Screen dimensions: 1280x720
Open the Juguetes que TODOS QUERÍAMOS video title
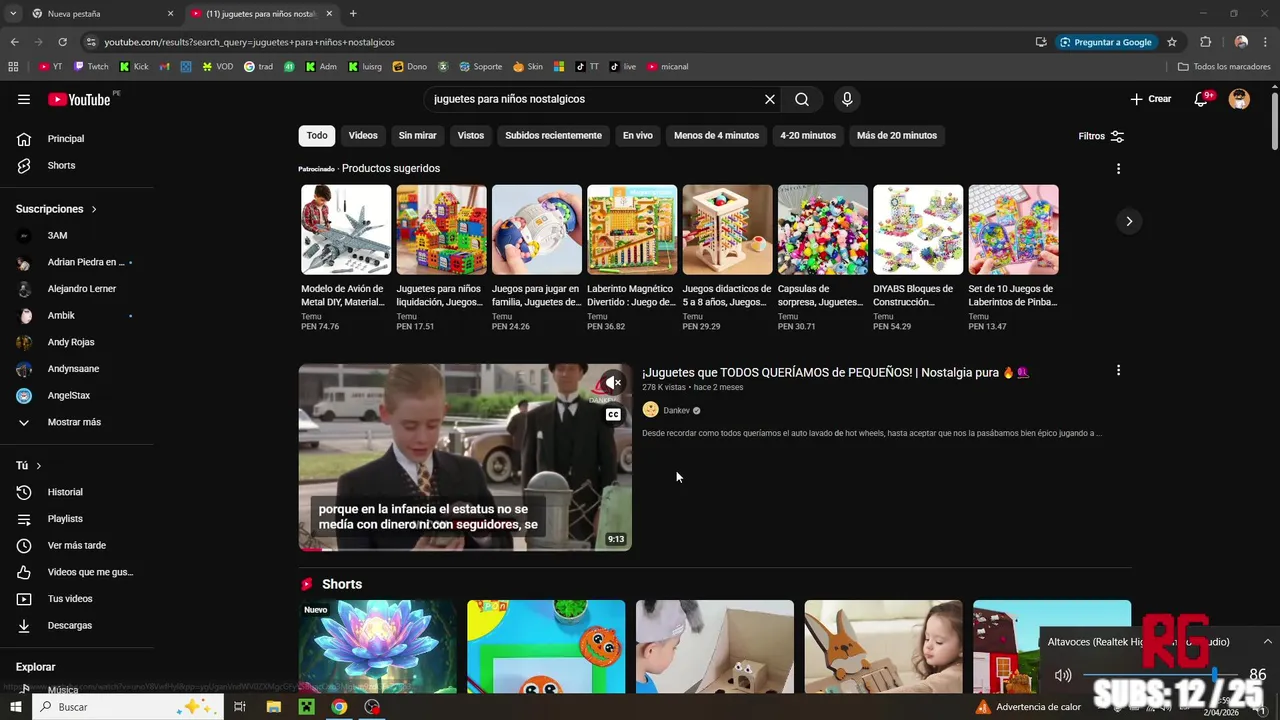(x=835, y=372)
